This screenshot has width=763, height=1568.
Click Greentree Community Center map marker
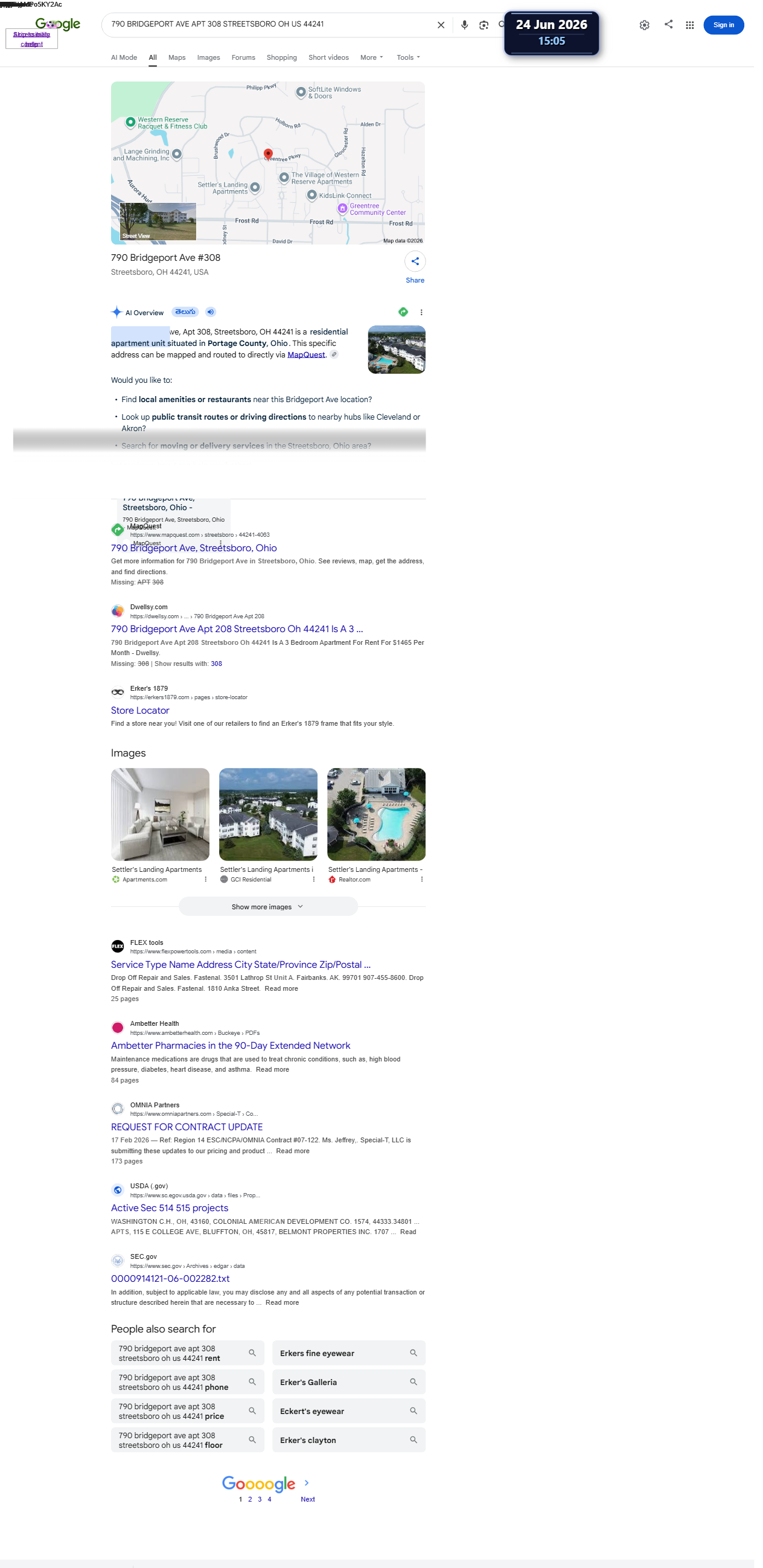(346, 211)
